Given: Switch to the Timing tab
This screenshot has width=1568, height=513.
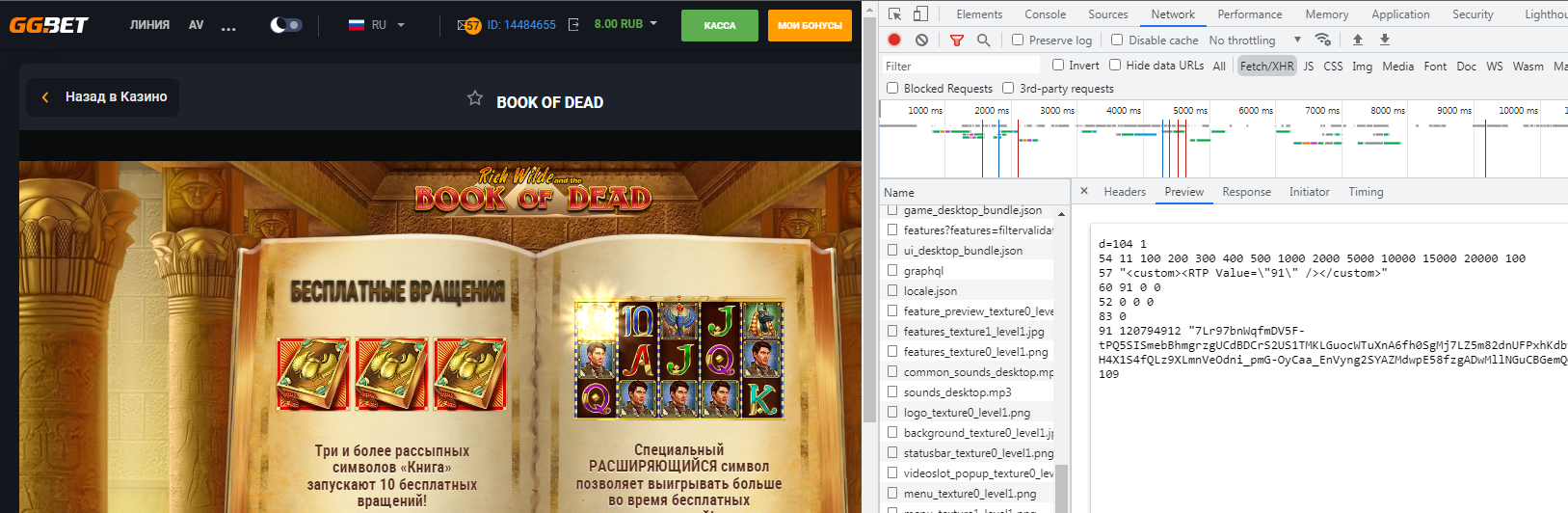Looking at the screenshot, I should pyautogui.click(x=1366, y=192).
